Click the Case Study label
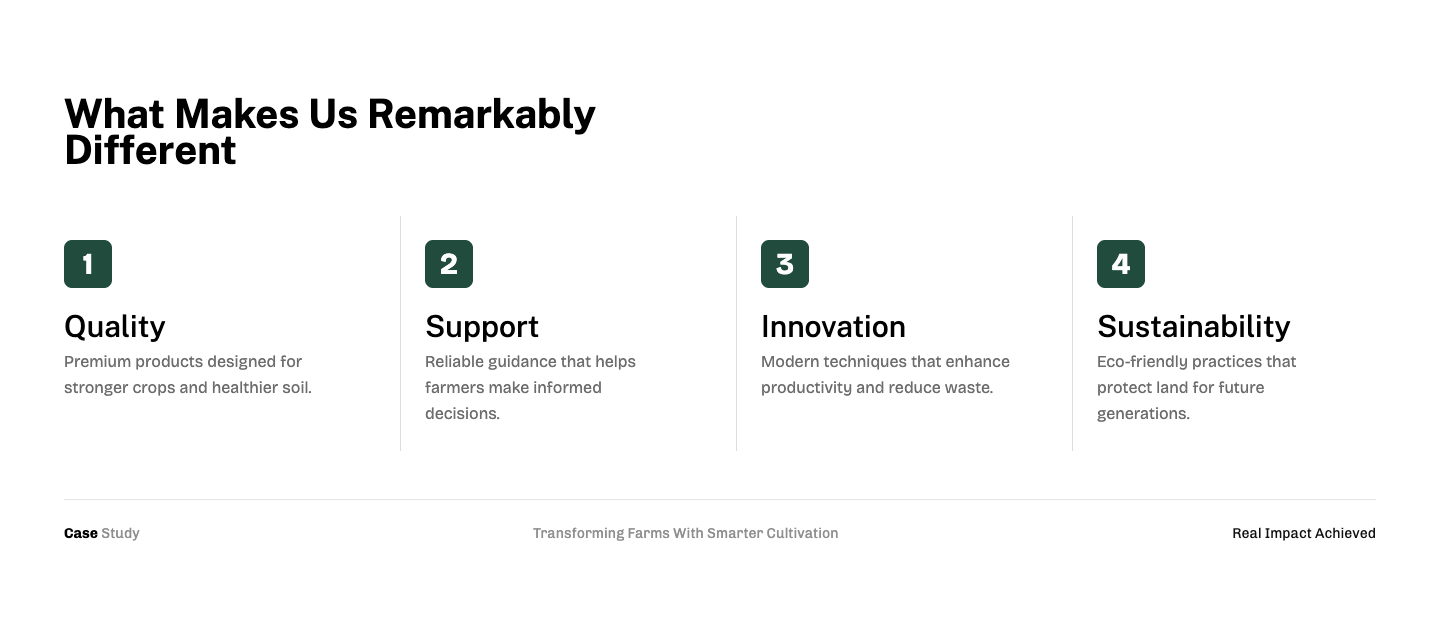The height and width of the screenshot is (640, 1440). pyautogui.click(x=102, y=533)
